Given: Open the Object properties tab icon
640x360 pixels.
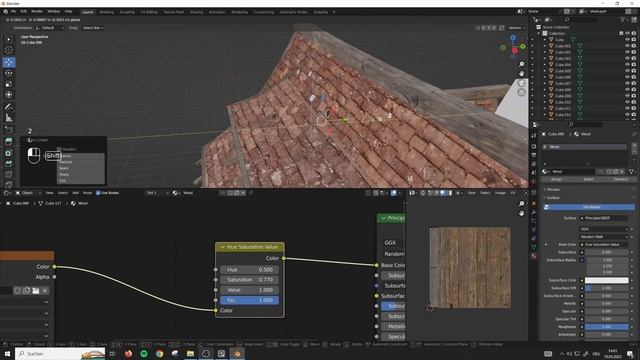Looking at the screenshot, I should (x=534, y=203).
